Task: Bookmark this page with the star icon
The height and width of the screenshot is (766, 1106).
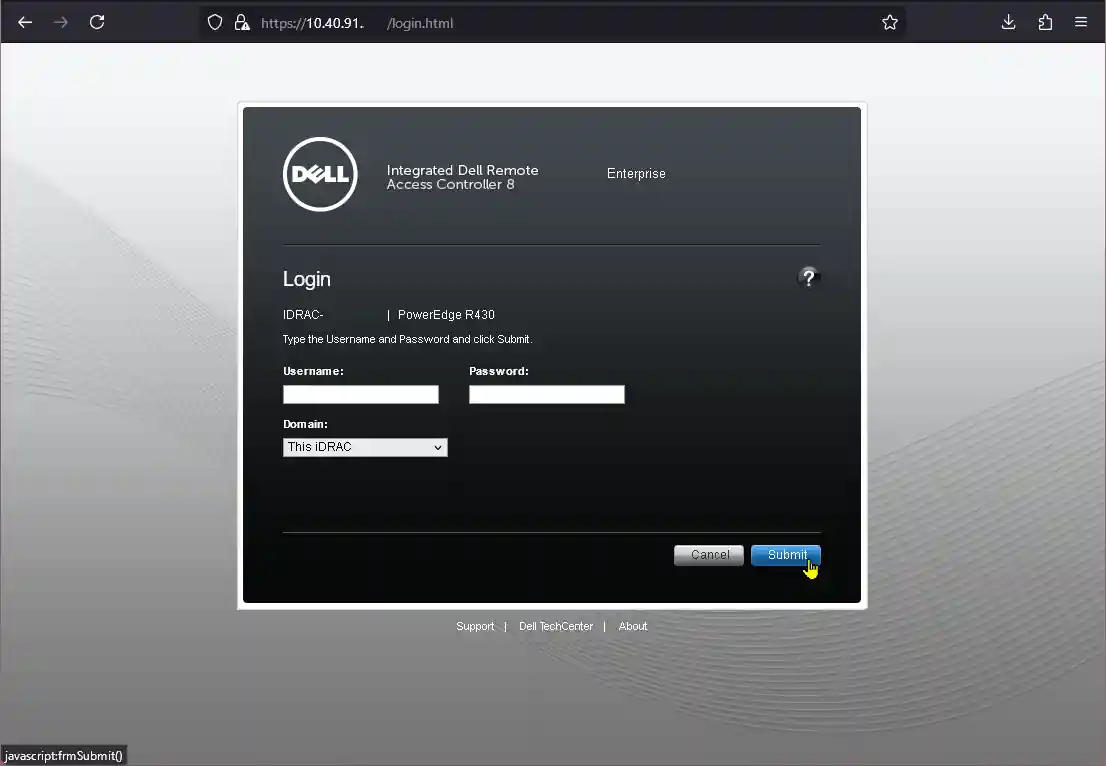Action: pyautogui.click(x=889, y=23)
